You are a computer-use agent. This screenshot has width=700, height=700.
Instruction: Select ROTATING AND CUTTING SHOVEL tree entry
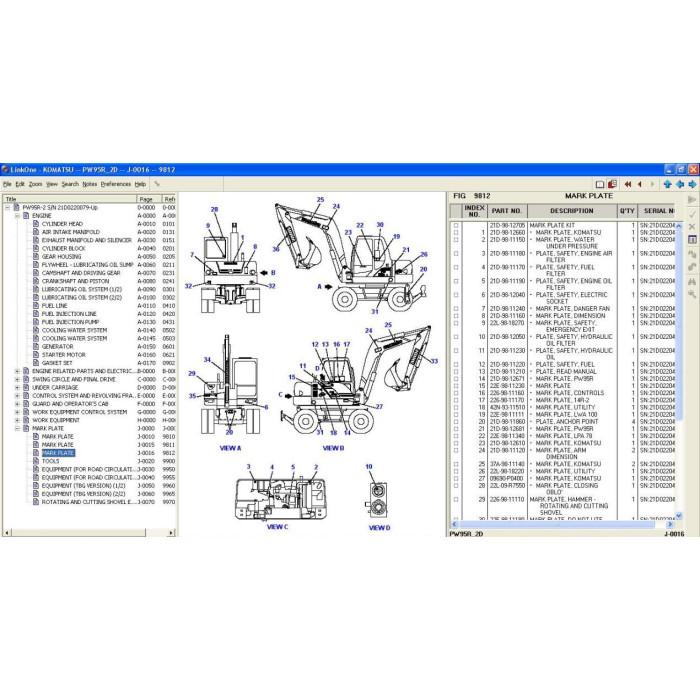pos(88,502)
